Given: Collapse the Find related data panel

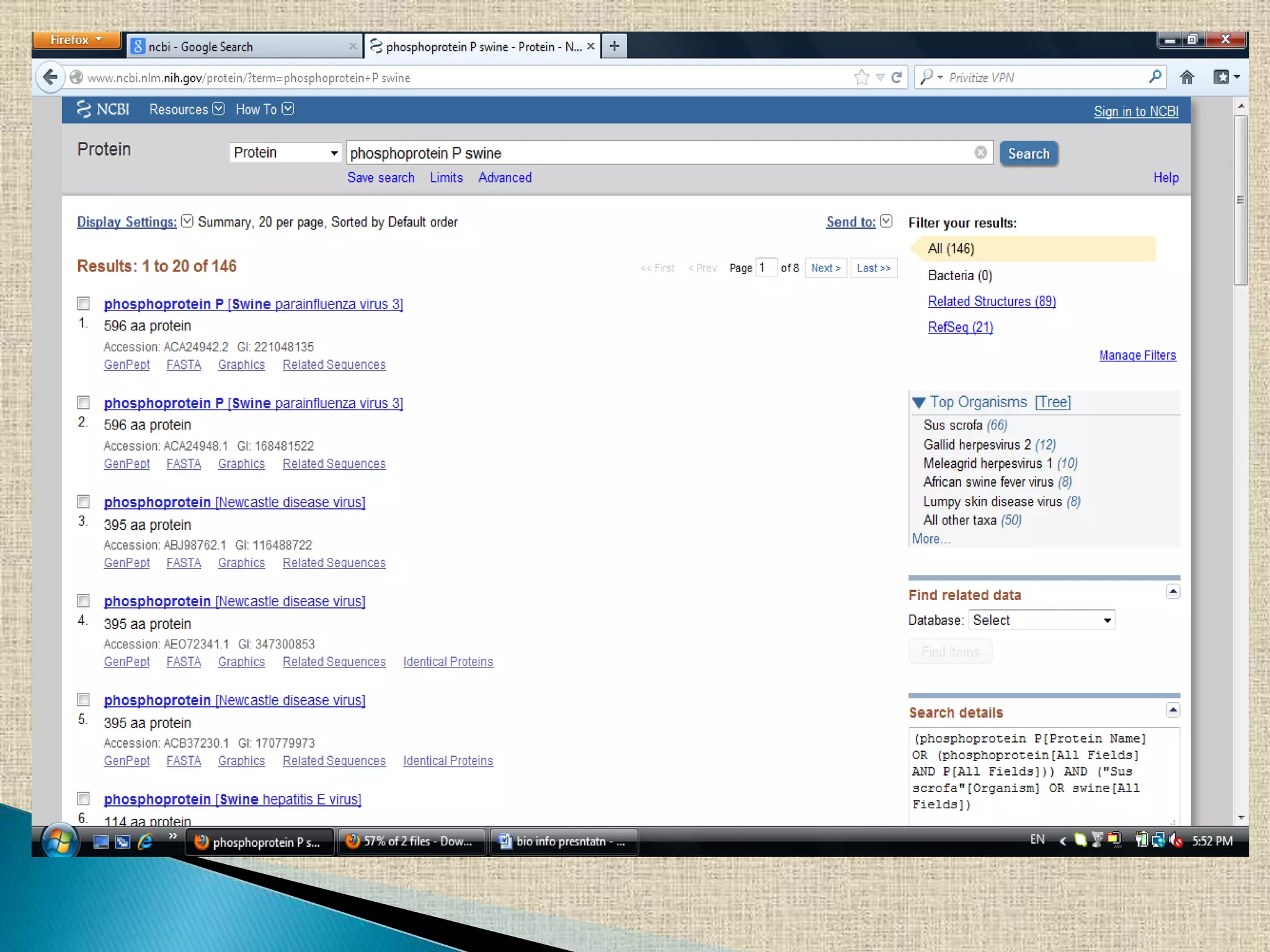Looking at the screenshot, I should [1173, 592].
